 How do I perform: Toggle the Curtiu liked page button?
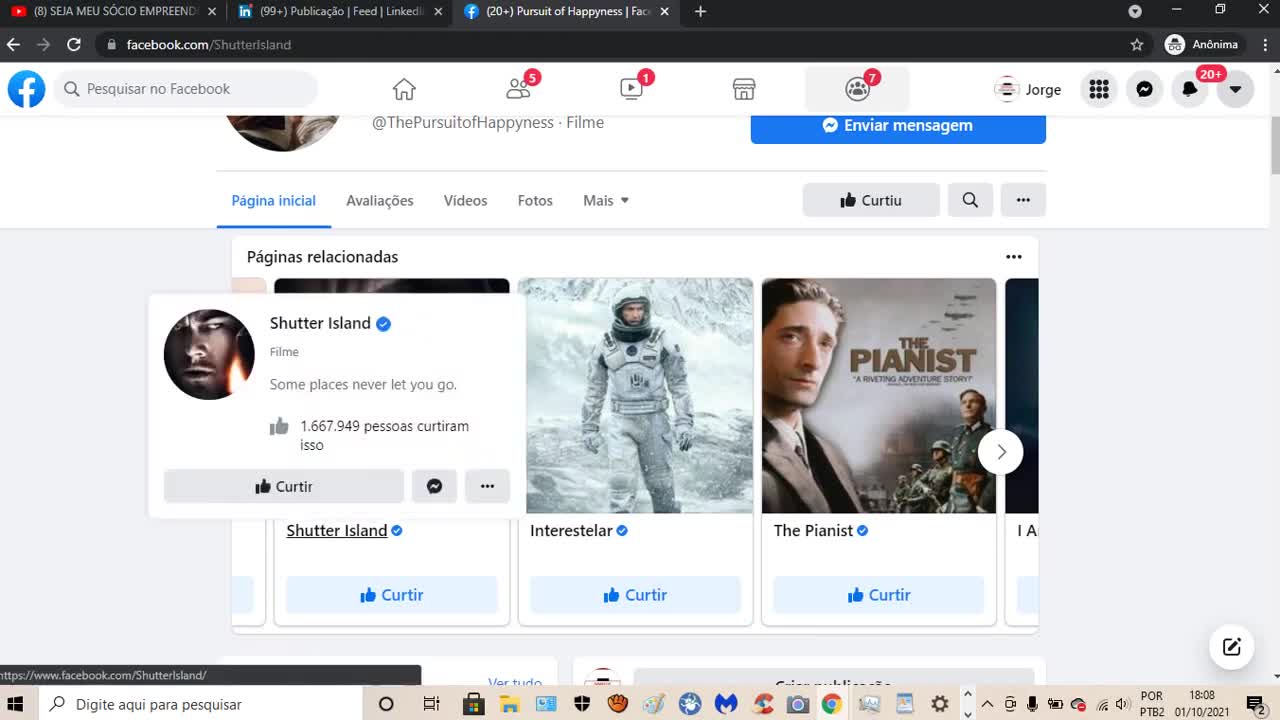pyautogui.click(x=871, y=200)
